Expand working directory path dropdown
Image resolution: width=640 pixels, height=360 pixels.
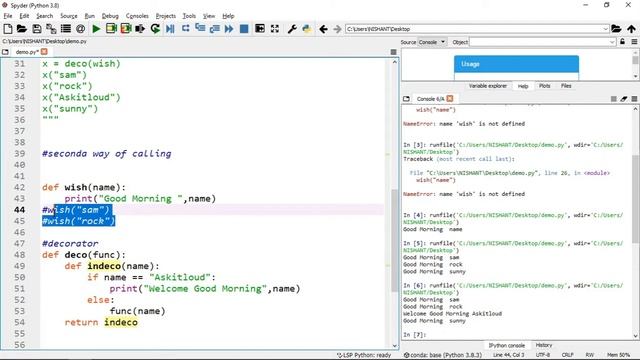click(x=605, y=29)
